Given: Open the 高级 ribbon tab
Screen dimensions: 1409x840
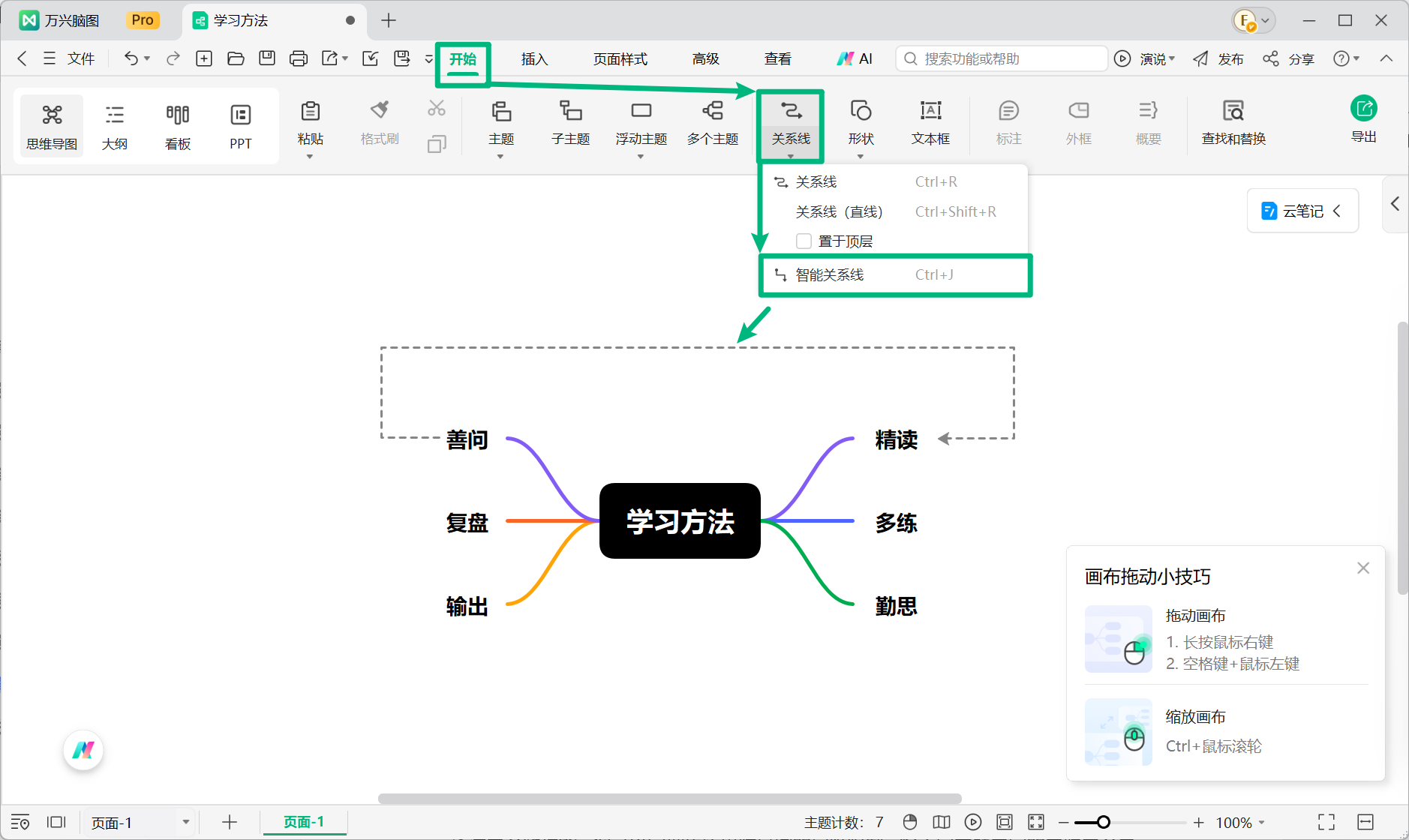Looking at the screenshot, I should click(705, 58).
